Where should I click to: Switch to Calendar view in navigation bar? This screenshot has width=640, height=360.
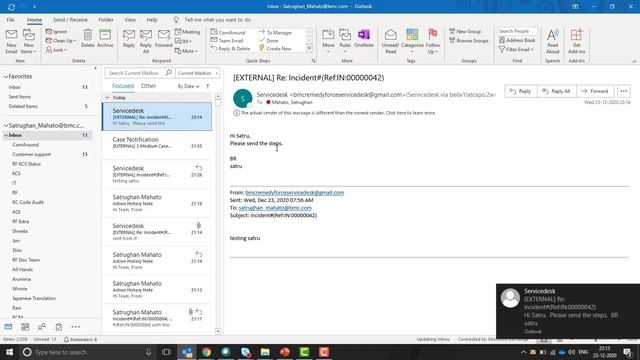coord(25,327)
